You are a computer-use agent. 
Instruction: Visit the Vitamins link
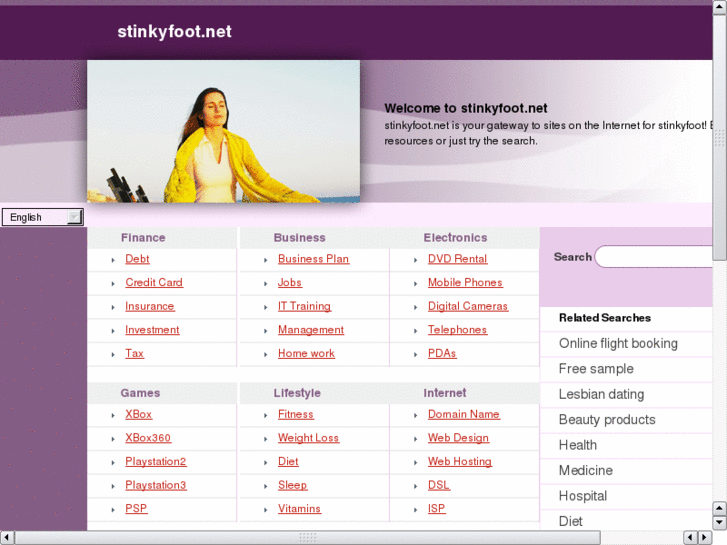pyautogui.click(x=299, y=509)
